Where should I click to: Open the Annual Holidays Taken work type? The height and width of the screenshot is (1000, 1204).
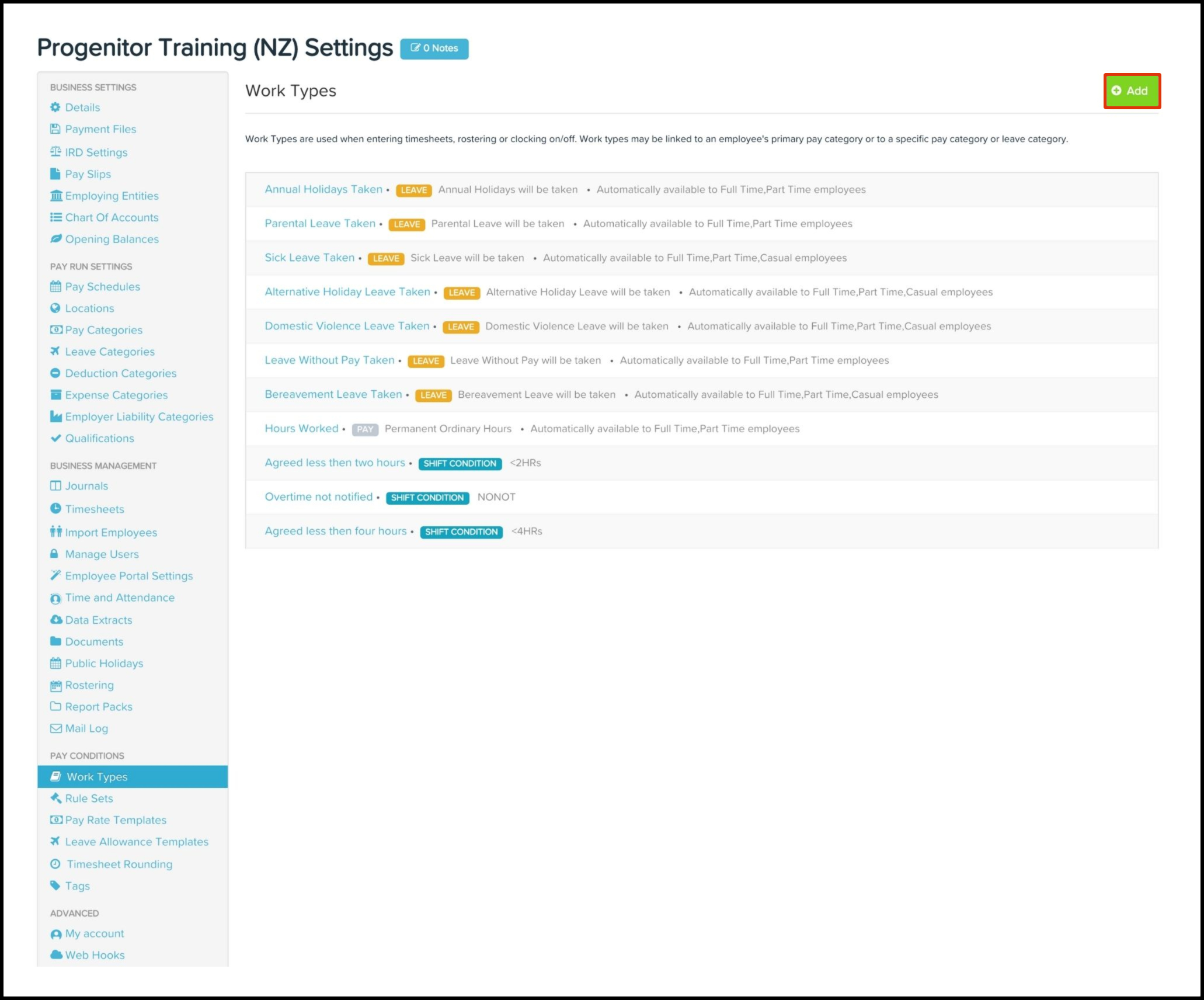323,189
